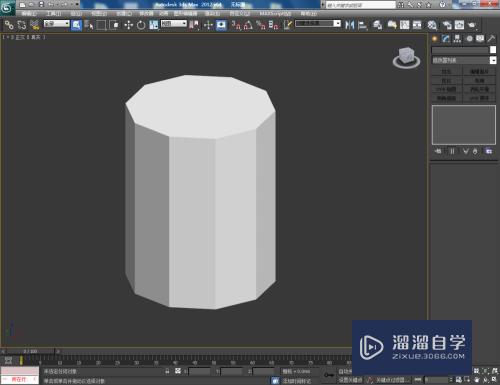Open the selection filter dropdown
Image resolution: width=500 pixels, height=385 pixels.
coord(57,23)
